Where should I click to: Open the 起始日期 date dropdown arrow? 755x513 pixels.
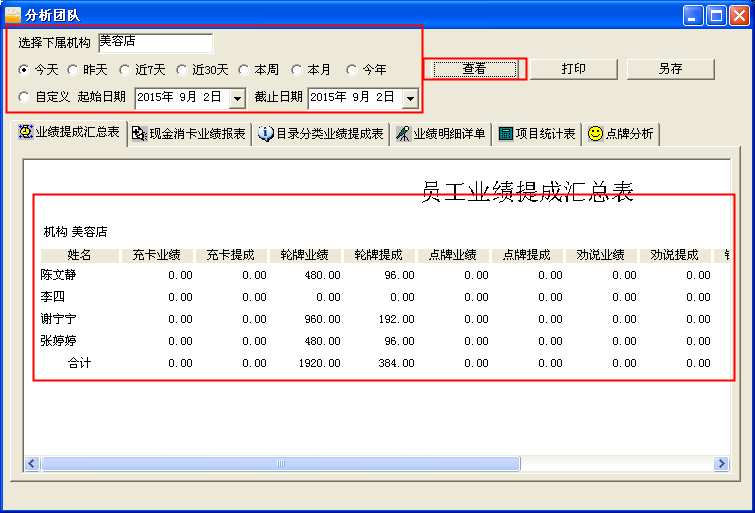tap(237, 99)
